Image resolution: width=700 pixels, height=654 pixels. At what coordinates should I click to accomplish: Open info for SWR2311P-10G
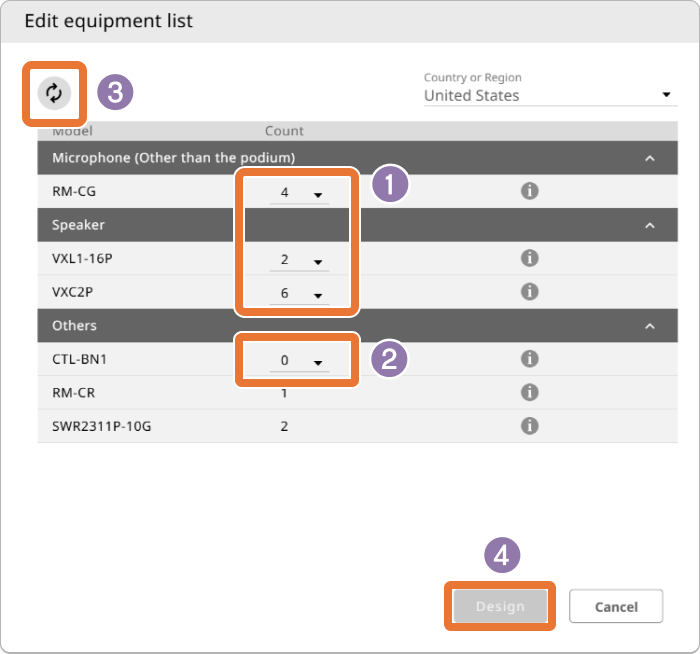click(x=529, y=426)
